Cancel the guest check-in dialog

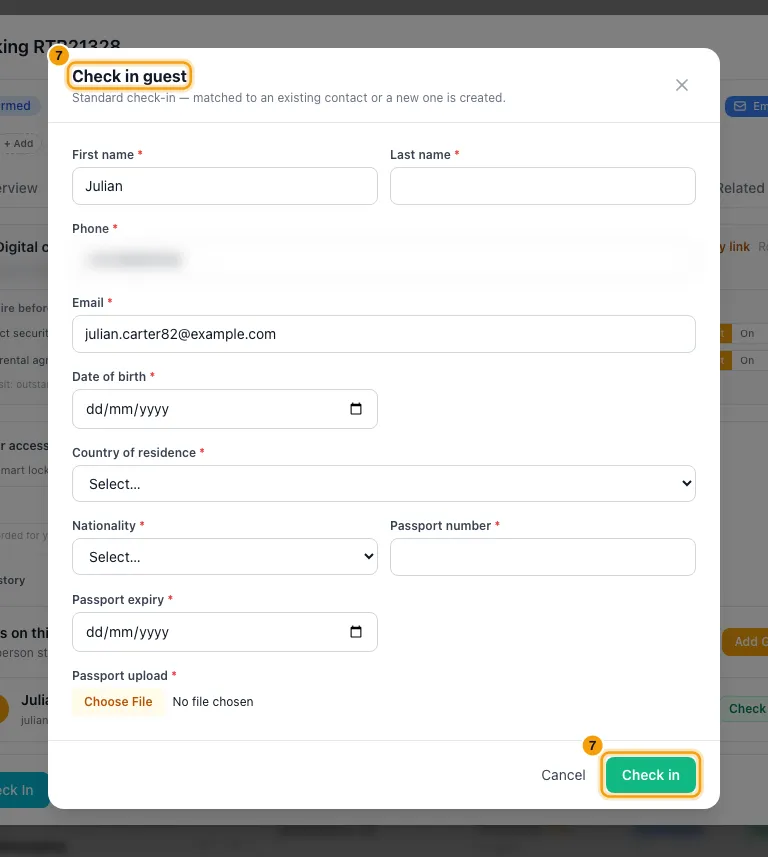coord(563,775)
